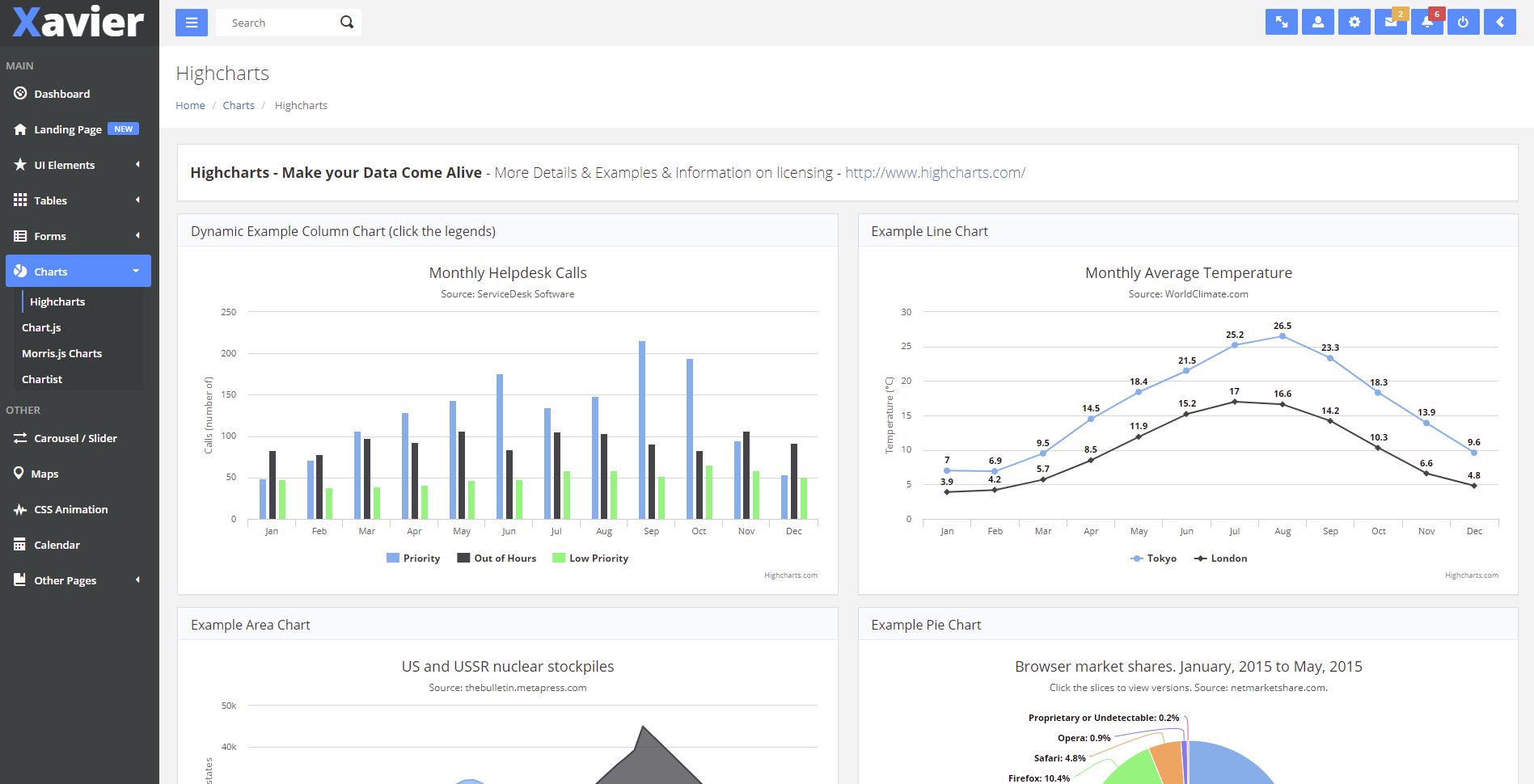Open the highcharts.com website link

pyautogui.click(x=935, y=173)
